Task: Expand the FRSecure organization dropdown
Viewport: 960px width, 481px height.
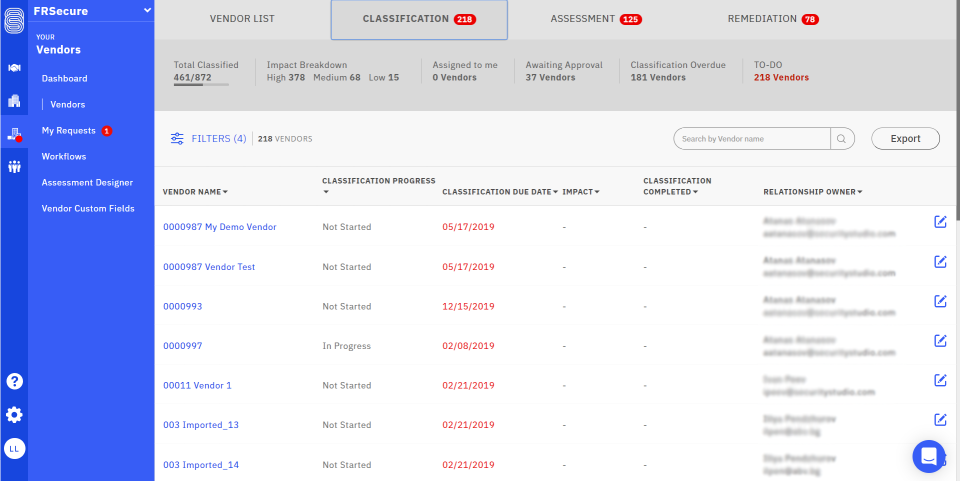Action: tap(147, 10)
